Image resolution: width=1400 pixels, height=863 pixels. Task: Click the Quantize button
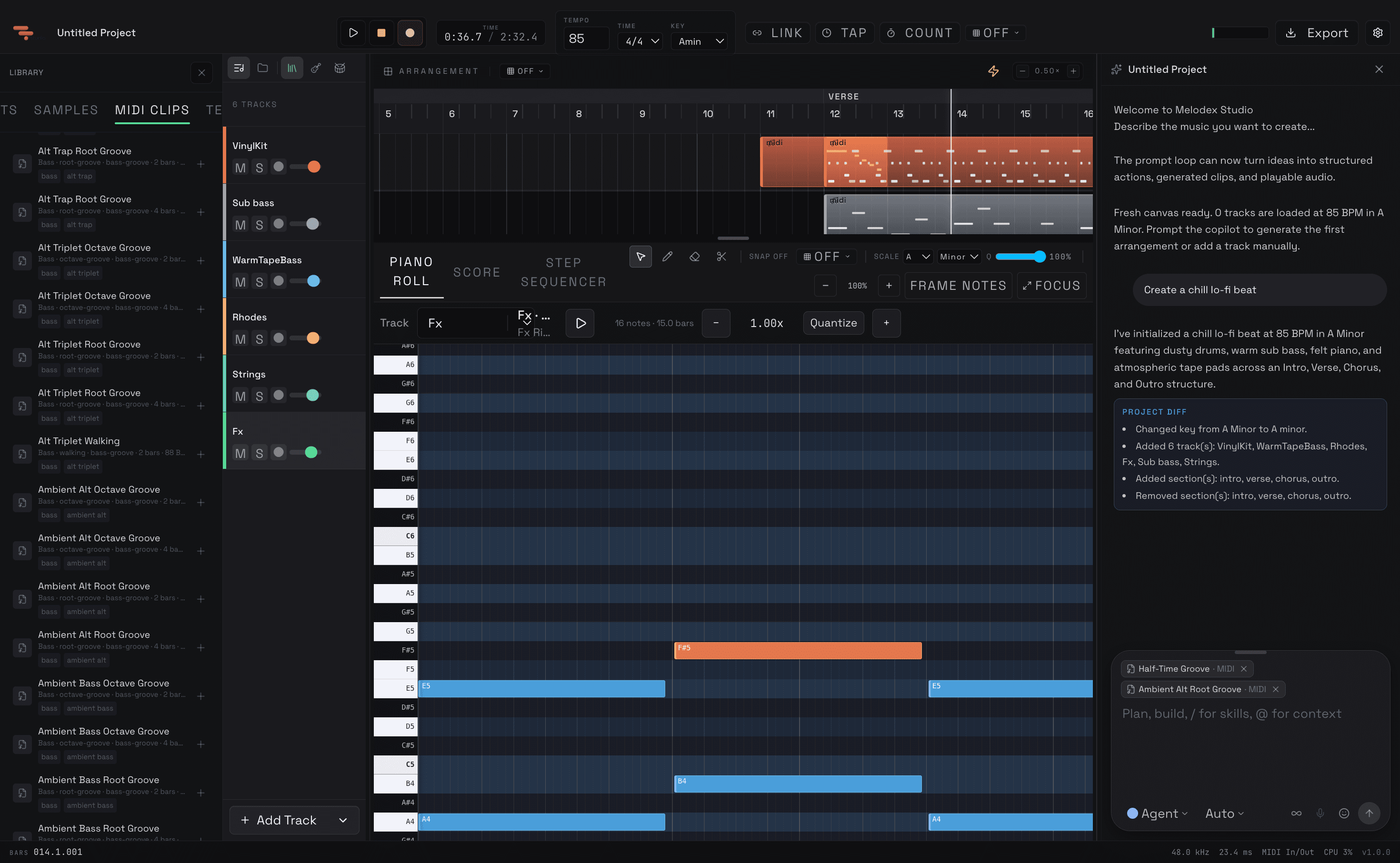[833, 323]
